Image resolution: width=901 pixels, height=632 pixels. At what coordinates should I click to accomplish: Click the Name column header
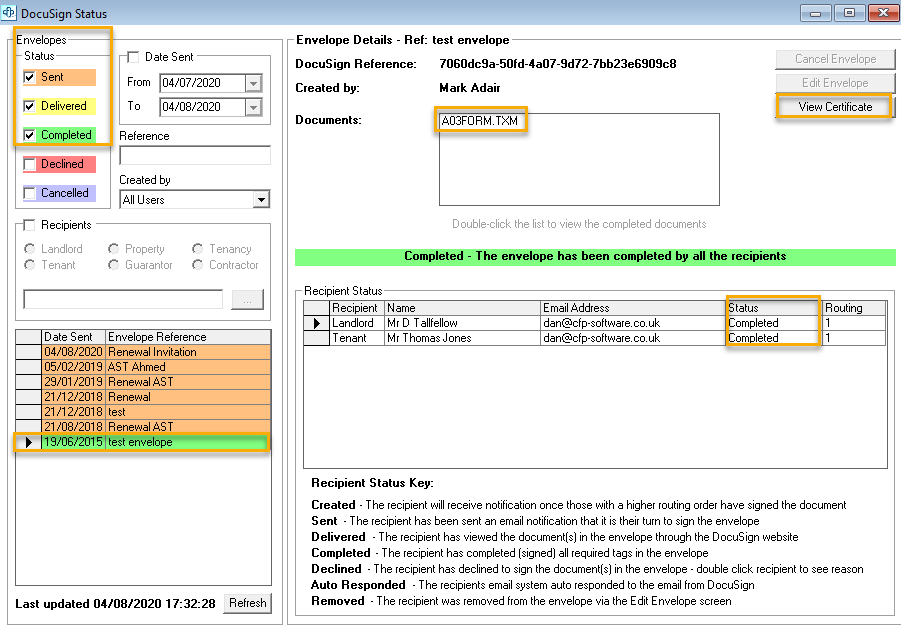(x=463, y=308)
